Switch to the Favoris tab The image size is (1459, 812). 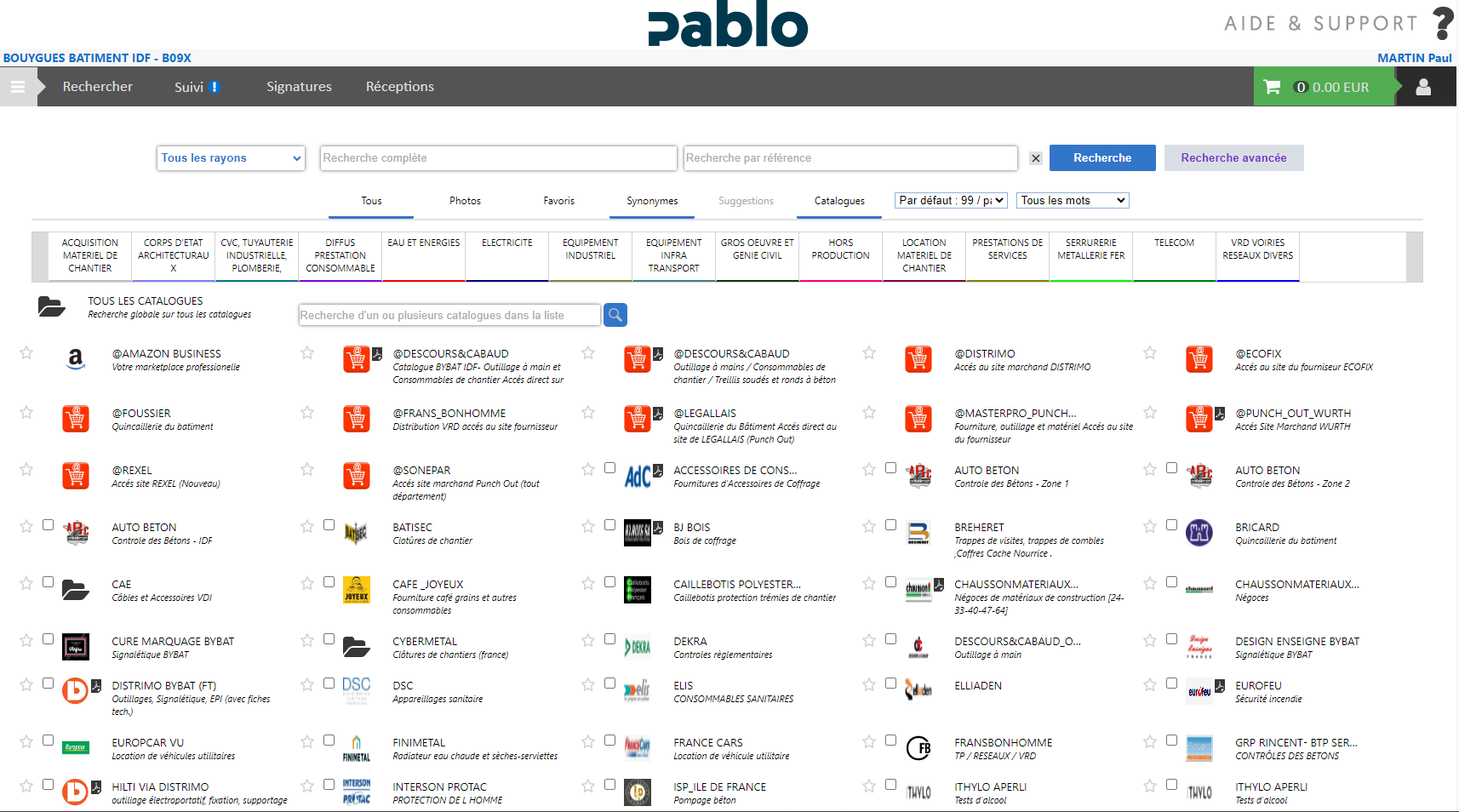[x=558, y=201]
